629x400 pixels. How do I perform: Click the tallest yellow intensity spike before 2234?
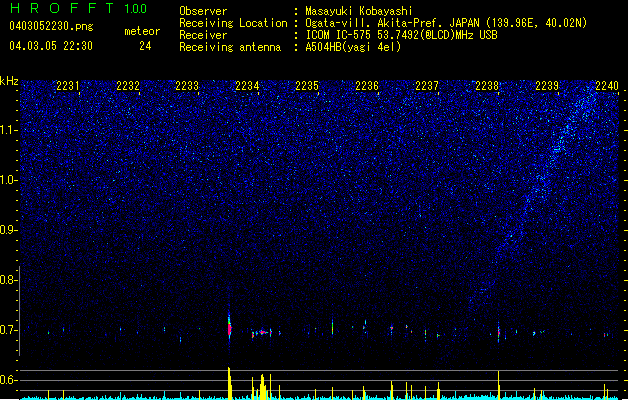[229, 383]
